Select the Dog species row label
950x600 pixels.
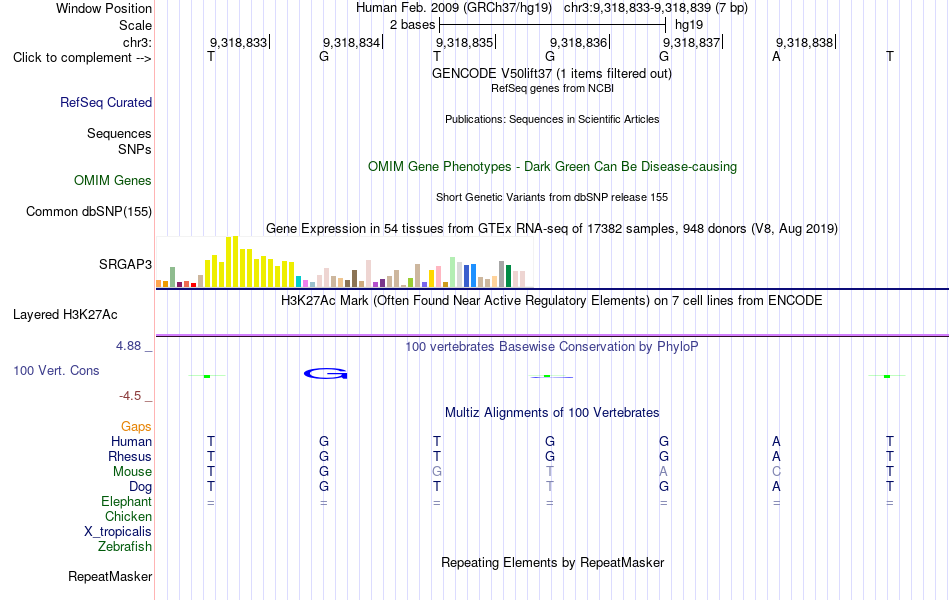point(141,487)
